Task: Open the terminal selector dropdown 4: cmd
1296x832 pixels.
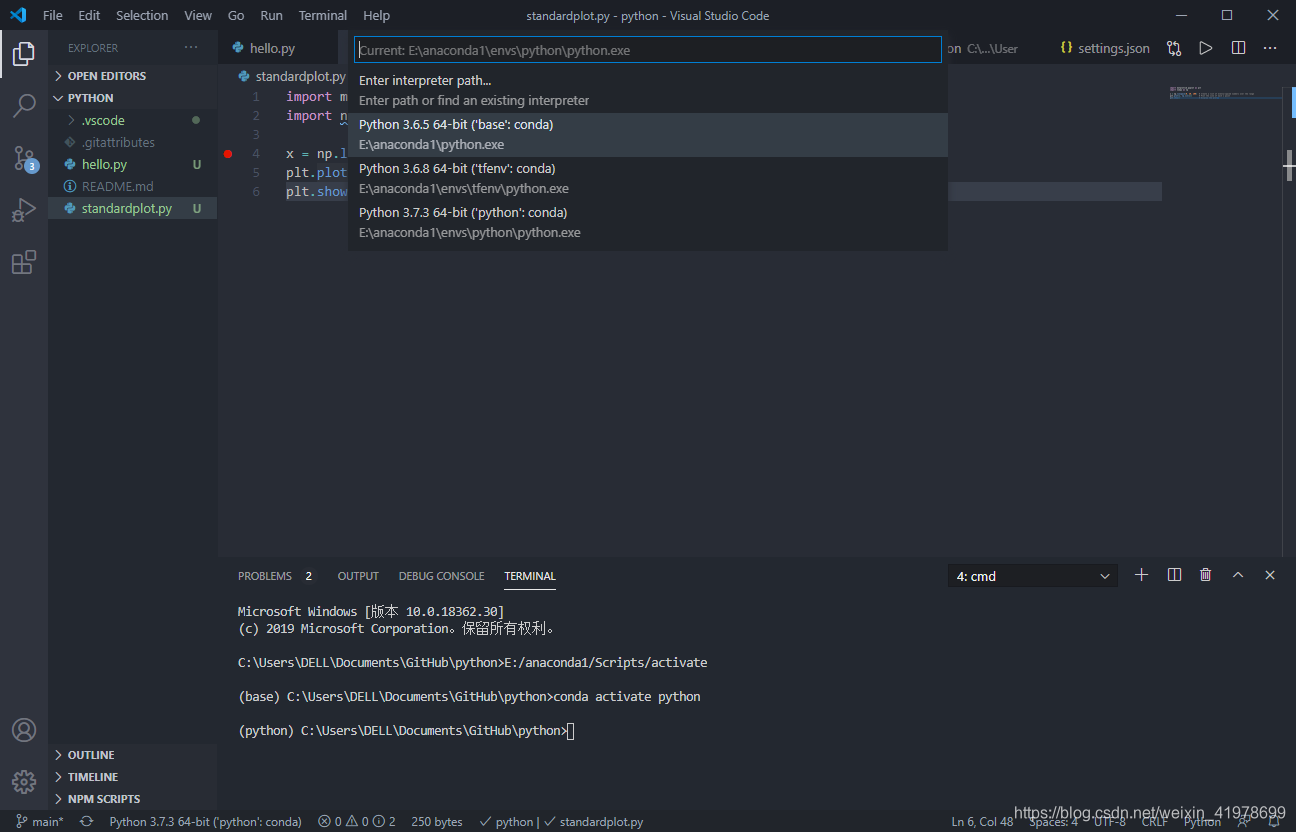Action: [x=1033, y=576]
